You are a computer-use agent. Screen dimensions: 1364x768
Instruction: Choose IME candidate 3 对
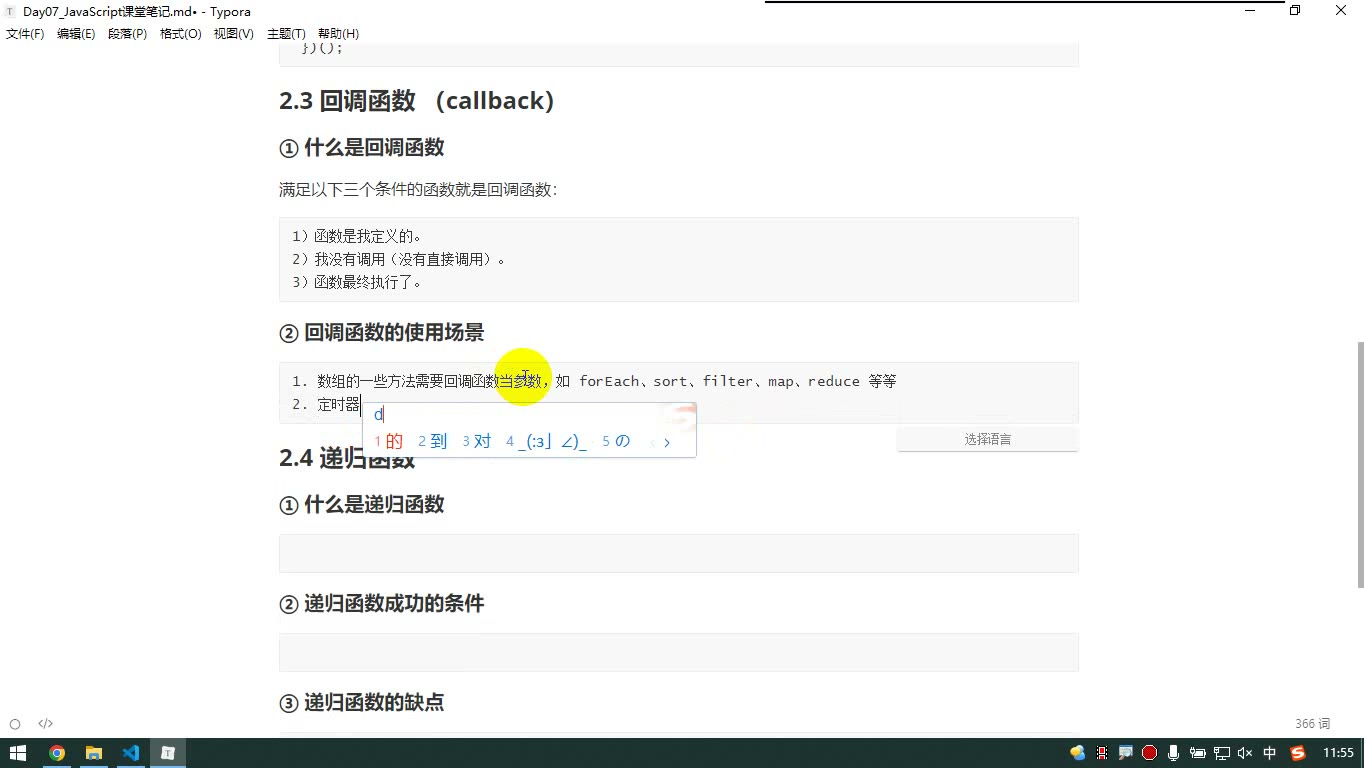pos(477,441)
